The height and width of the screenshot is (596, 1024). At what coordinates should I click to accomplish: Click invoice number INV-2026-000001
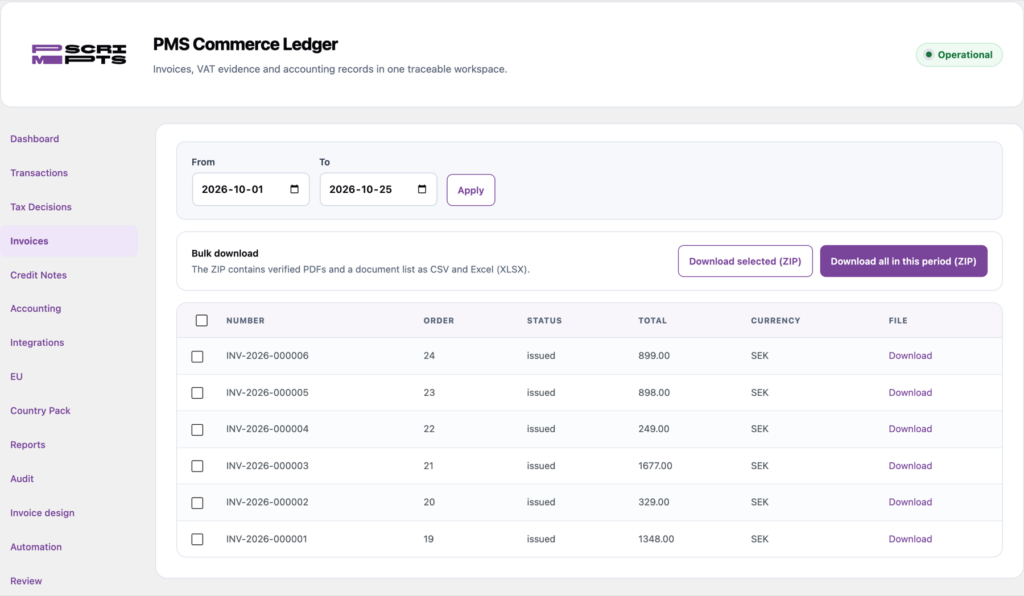pos(266,539)
